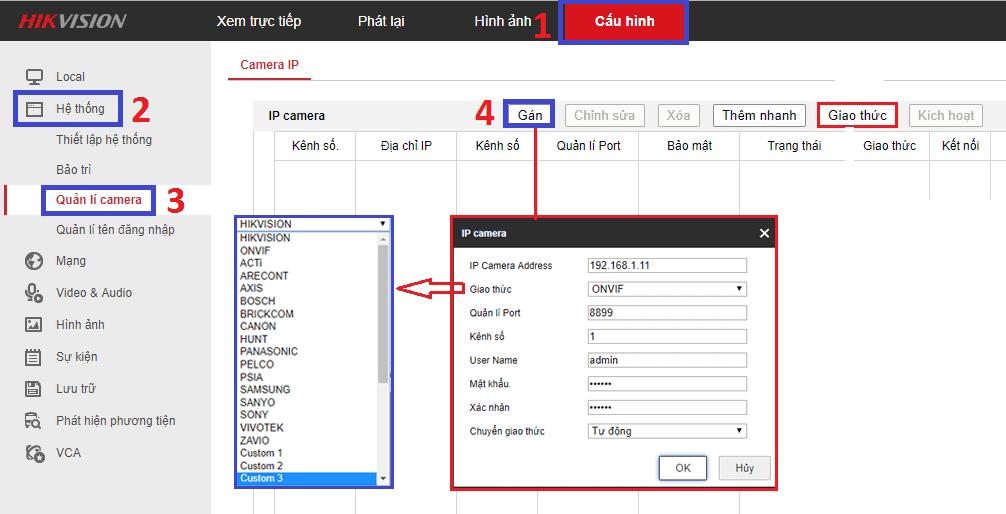
Task: Click the Hình ảnh picture icon in sidebar
Action: point(33,325)
